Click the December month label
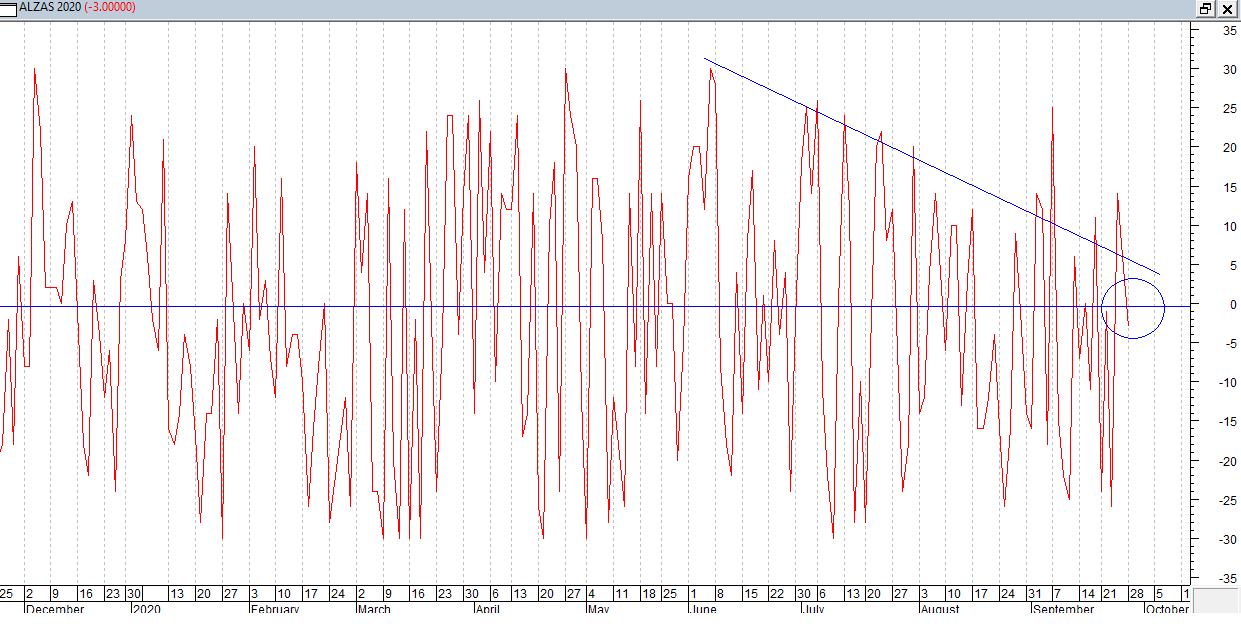Viewport: 1241px width, 634px height. click(55, 609)
